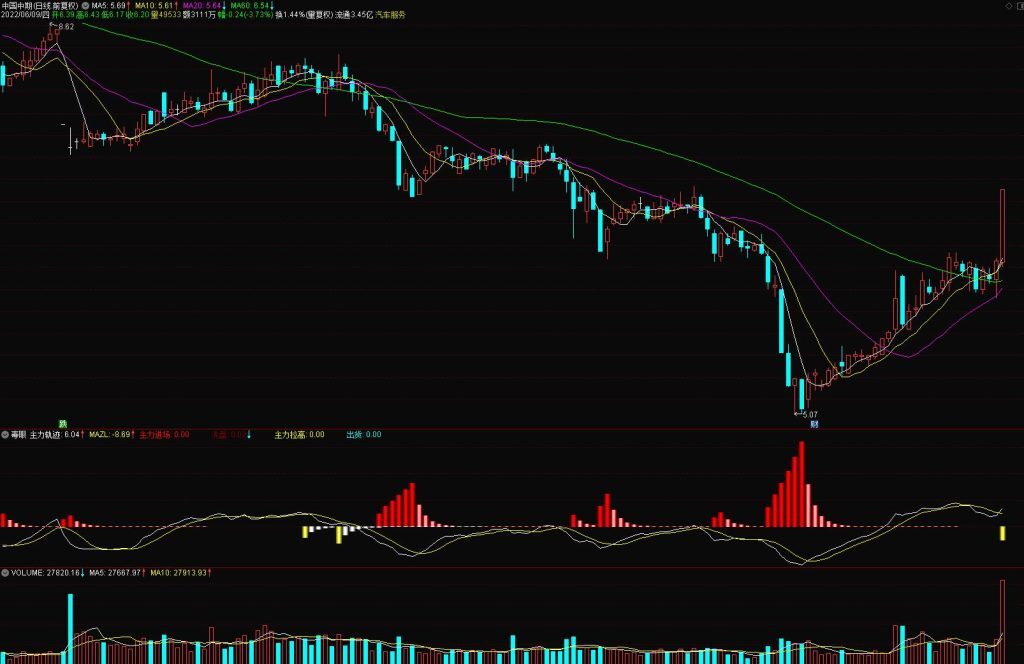Click the round icon beside VOLUME label

pos(5,573)
